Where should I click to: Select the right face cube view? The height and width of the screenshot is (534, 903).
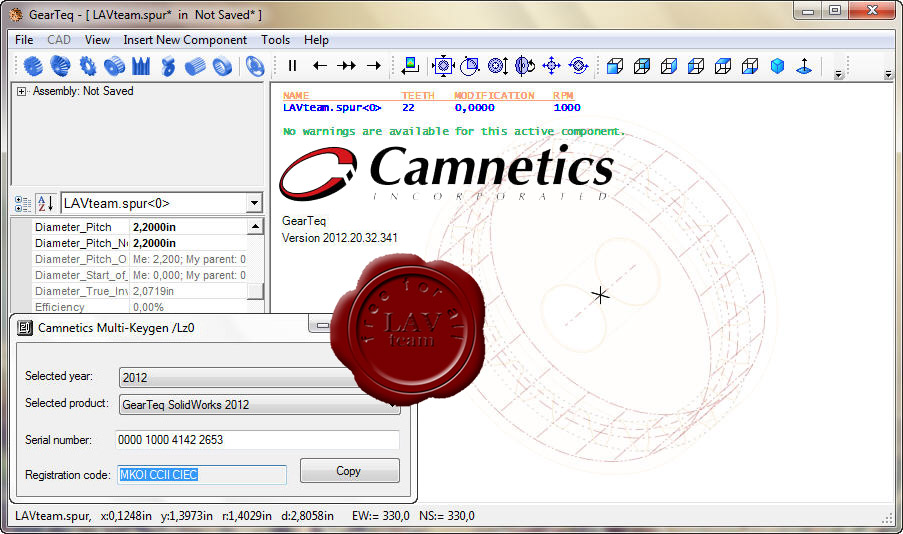[669, 66]
